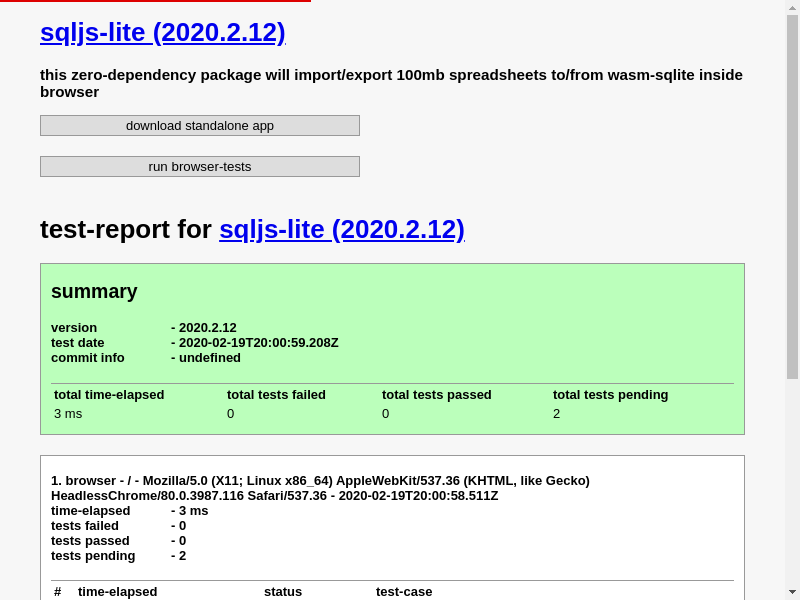Click the total tests failed header
This screenshot has height=600, width=800.
point(276,395)
